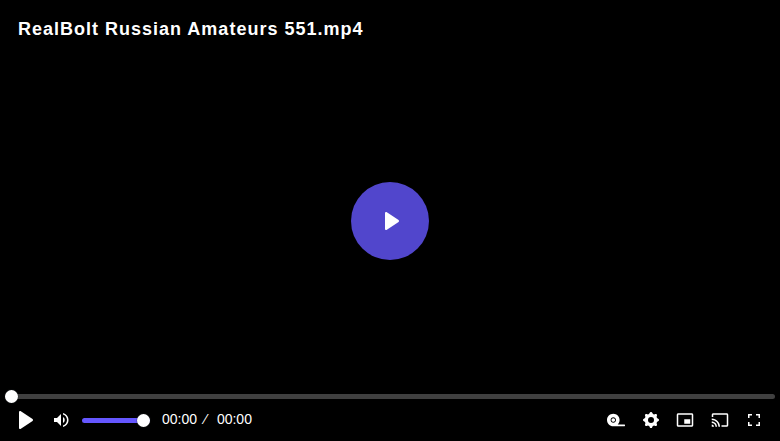Click the video title ending in 551.mp4
The width and height of the screenshot is (780, 441).
tap(191, 29)
